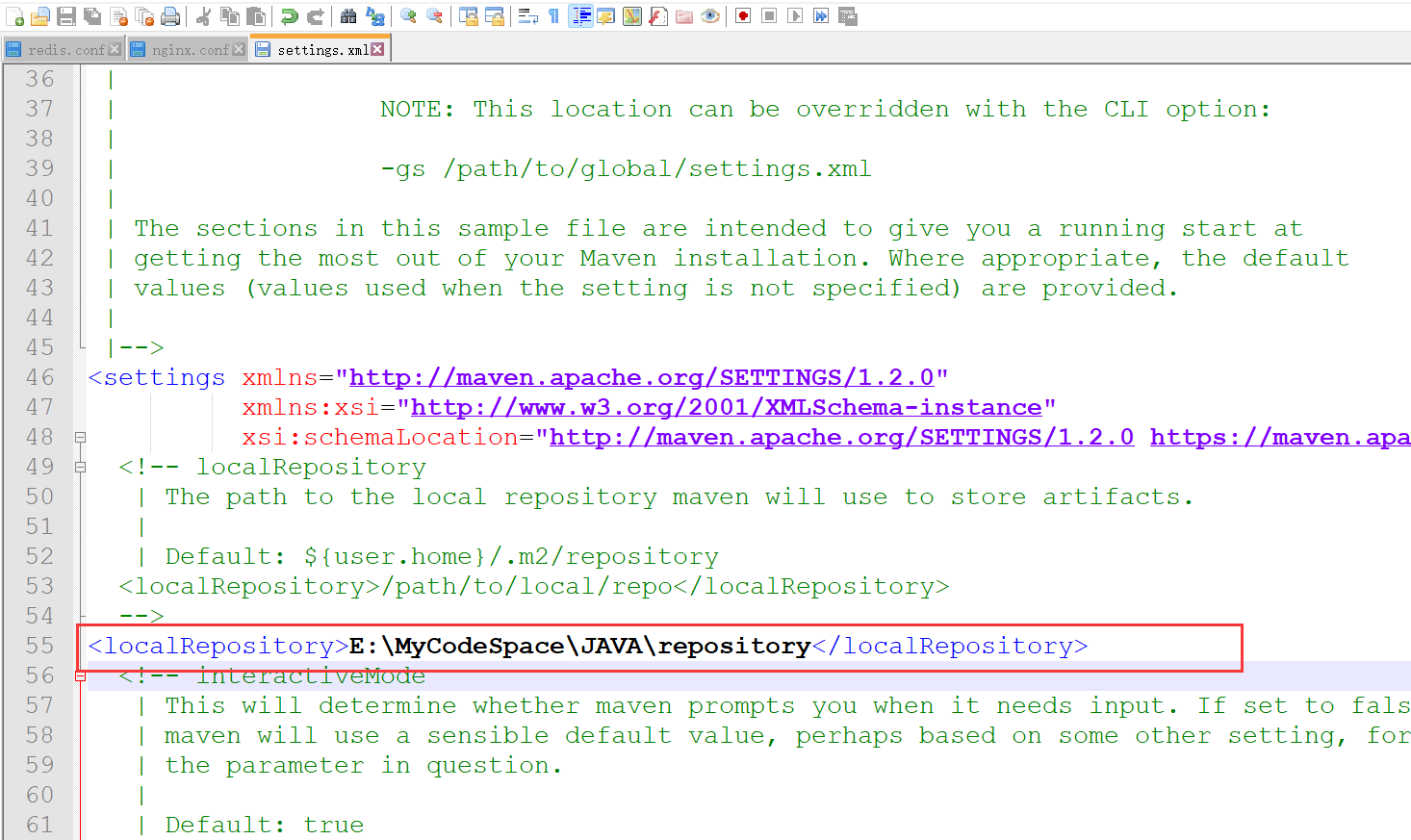Stop macro recording with the square icon
This screenshot has width=1411, height=840.
[769, 16]
